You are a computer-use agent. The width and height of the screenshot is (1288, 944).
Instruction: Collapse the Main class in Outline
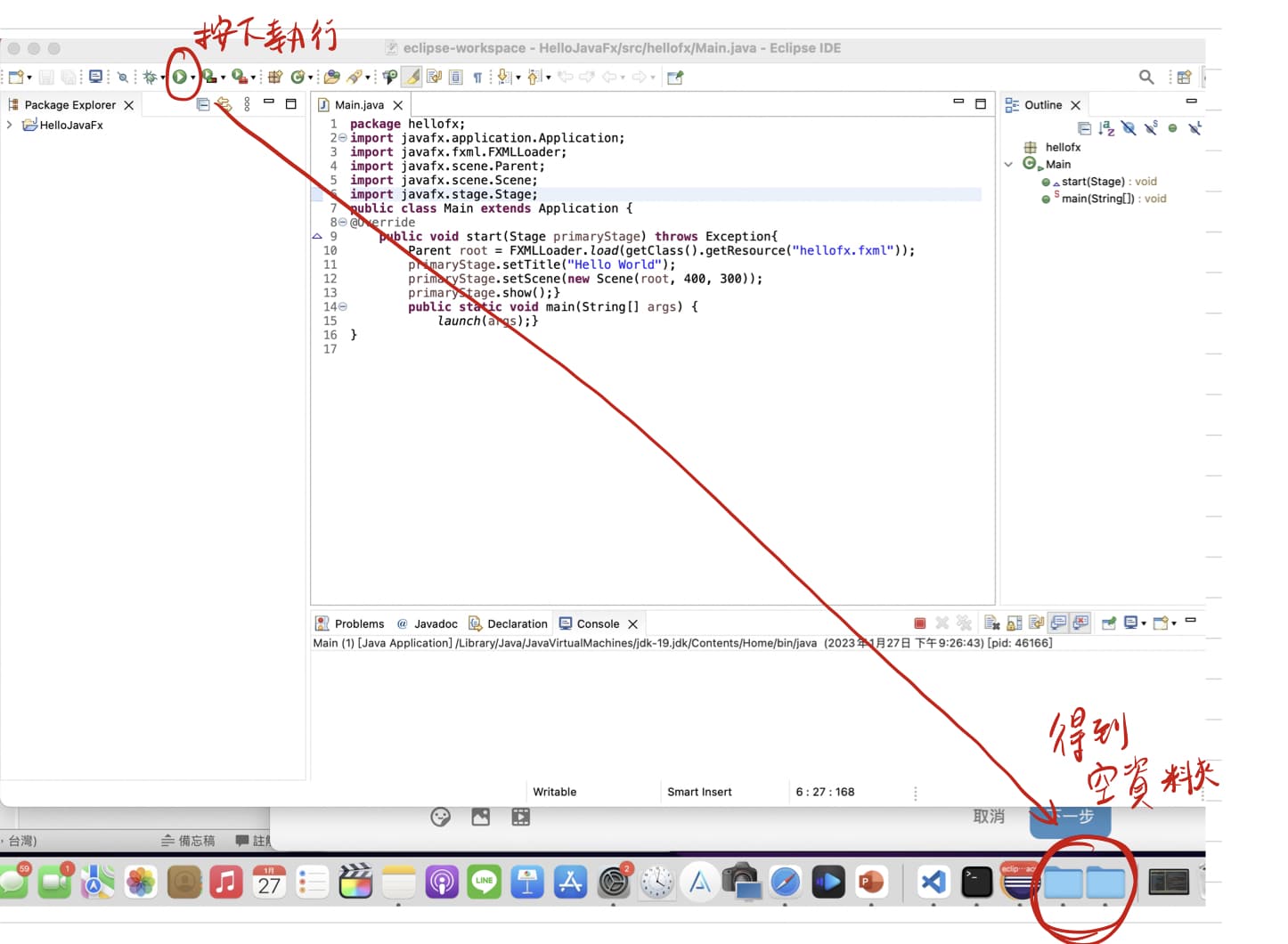tap(1009, 164)
